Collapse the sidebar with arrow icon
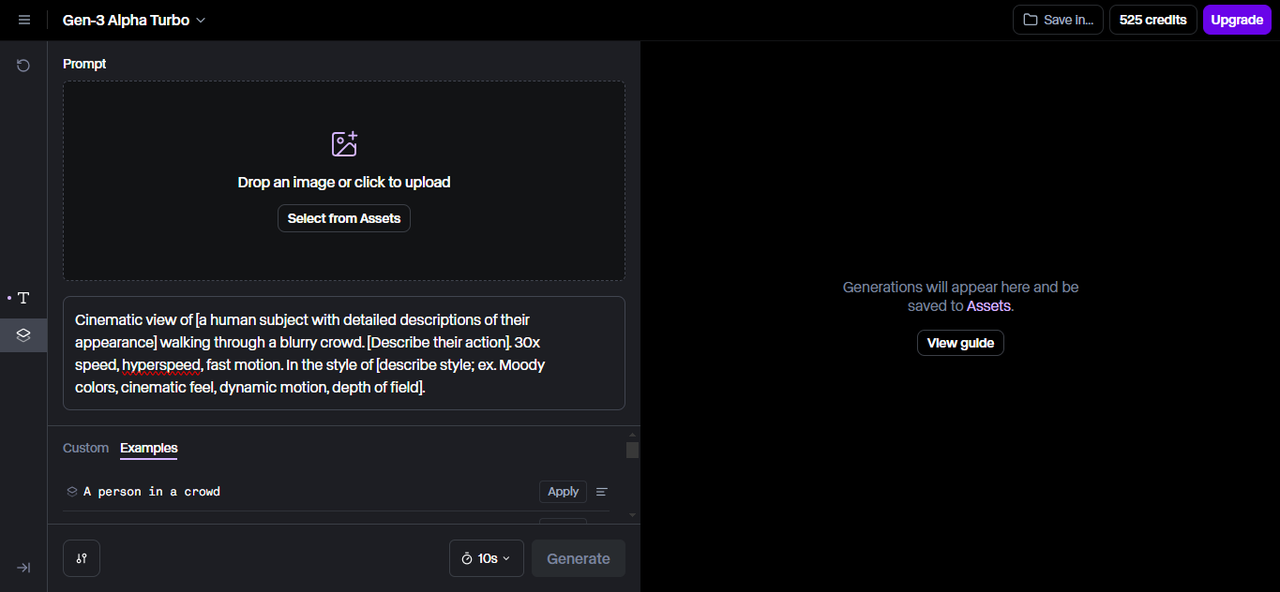1280x592 pixels. [x=23, y=567]
